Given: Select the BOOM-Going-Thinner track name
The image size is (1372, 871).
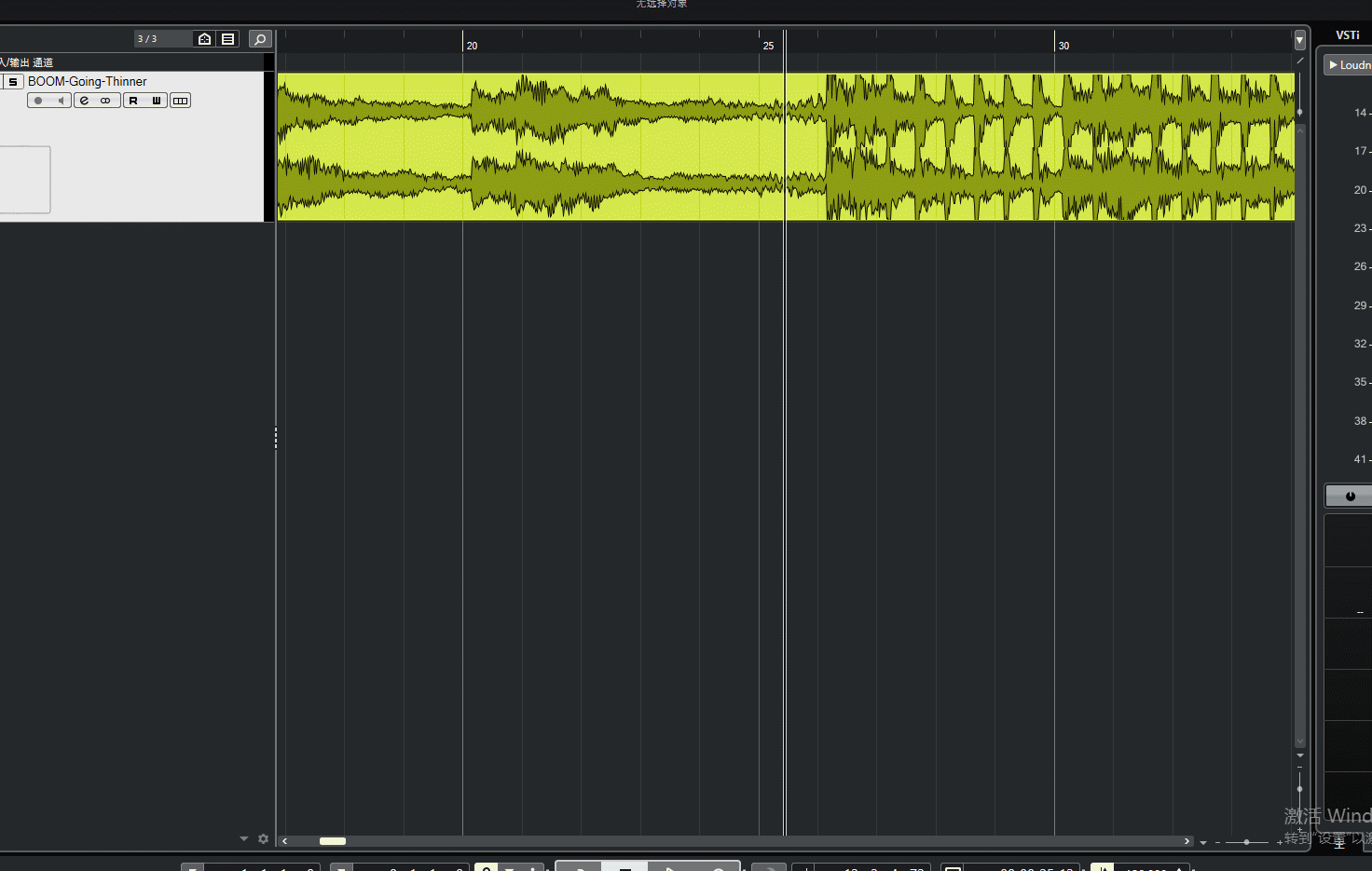Looking at the screenshot, I should coord(87,82).
